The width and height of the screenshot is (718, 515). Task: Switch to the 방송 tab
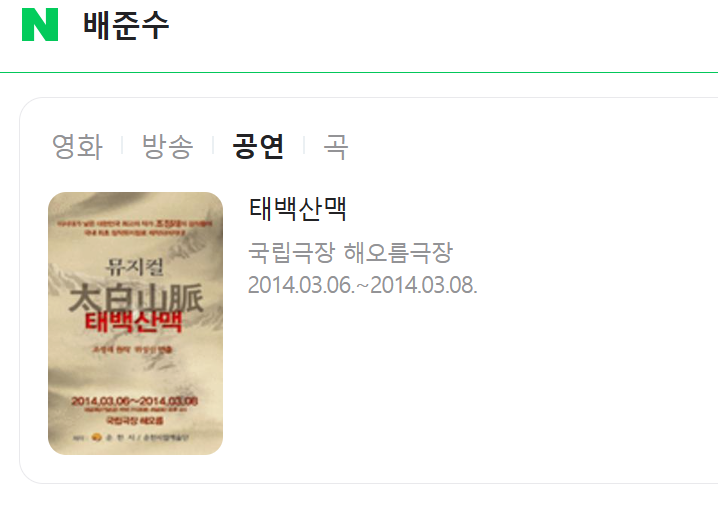click(x=168, y=146)
